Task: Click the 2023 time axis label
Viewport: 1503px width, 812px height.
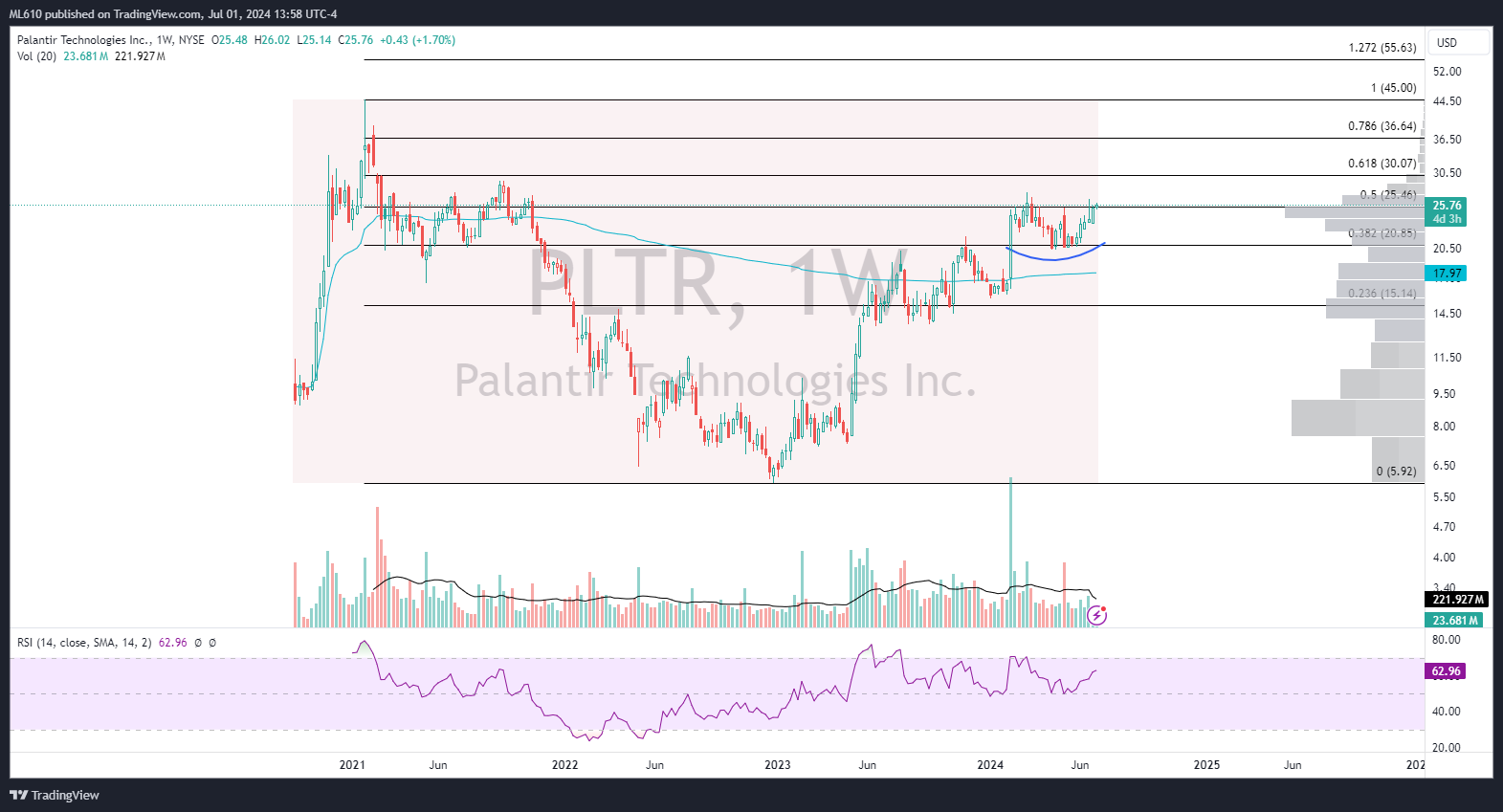Action: tap(778, 765)
